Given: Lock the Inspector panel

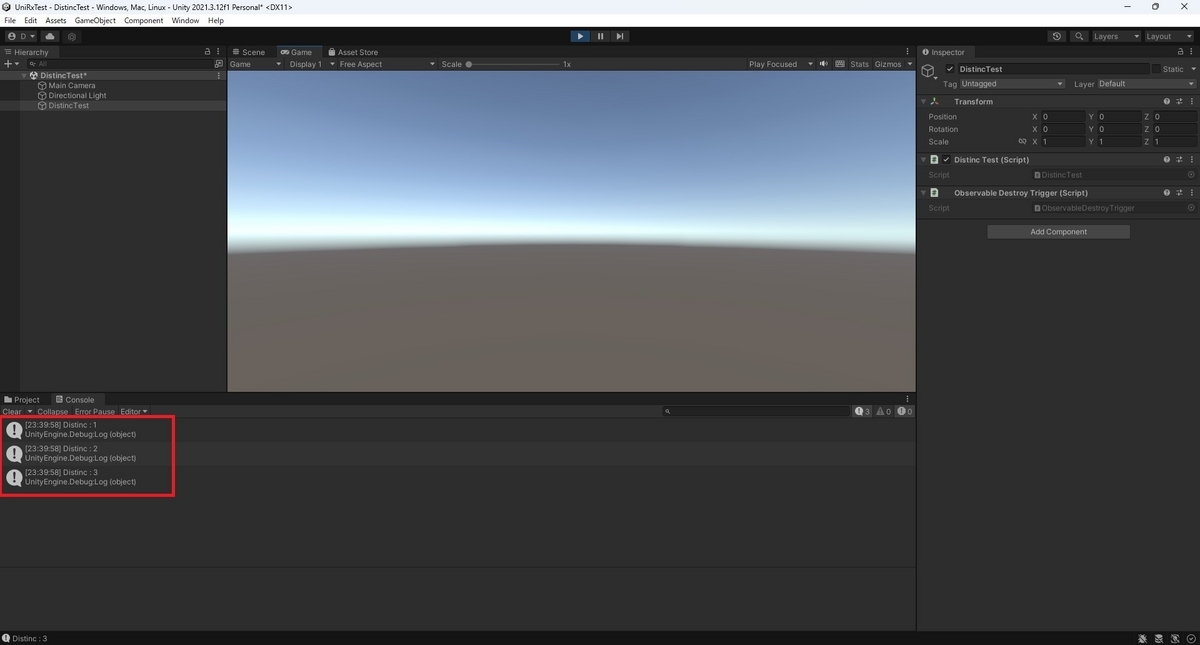Looking at the screenshot, I should pos(1181,52).
